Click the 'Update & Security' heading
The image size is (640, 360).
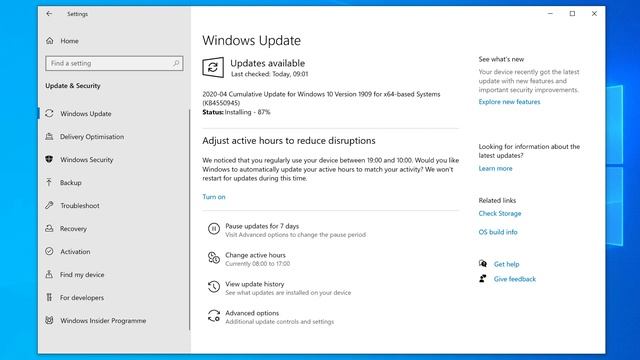pos(73,86)
